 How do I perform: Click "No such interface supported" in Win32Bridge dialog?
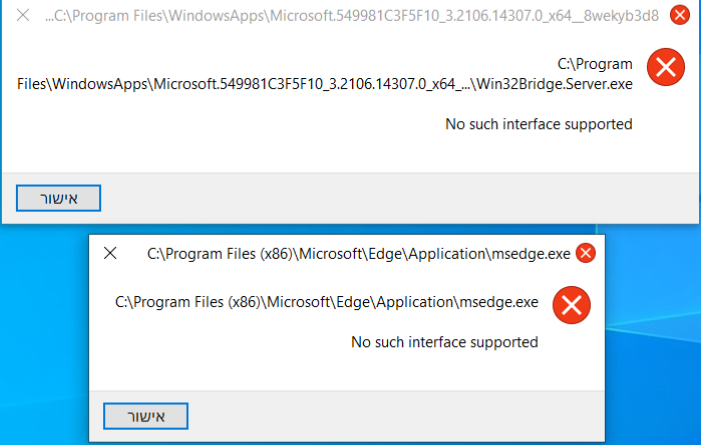539,124
